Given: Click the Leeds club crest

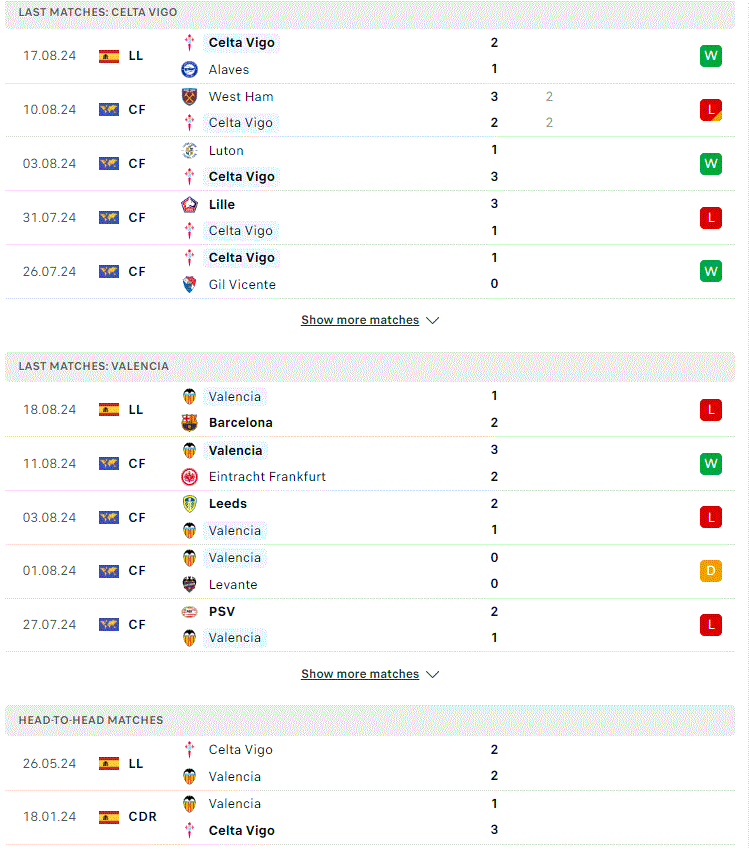Looking at the screenshot, I should (x=189, y=504).
